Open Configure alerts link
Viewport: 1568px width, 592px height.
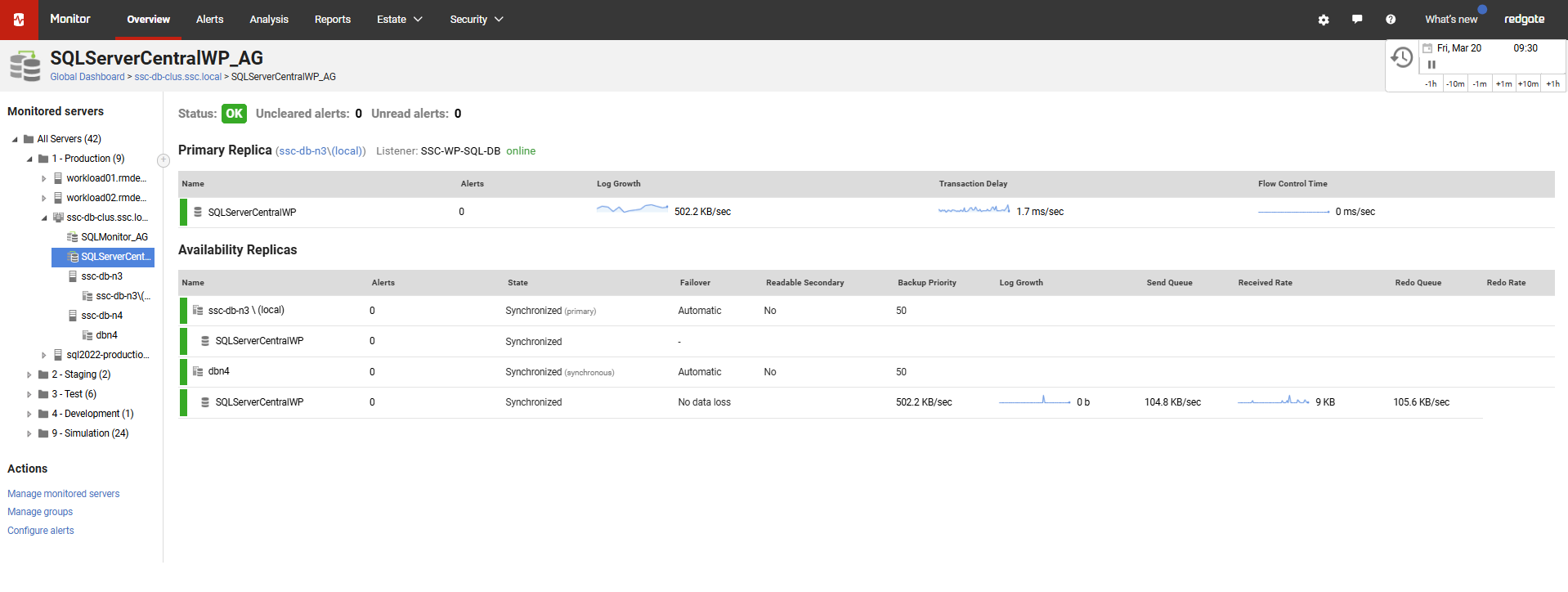click(41, 531)
